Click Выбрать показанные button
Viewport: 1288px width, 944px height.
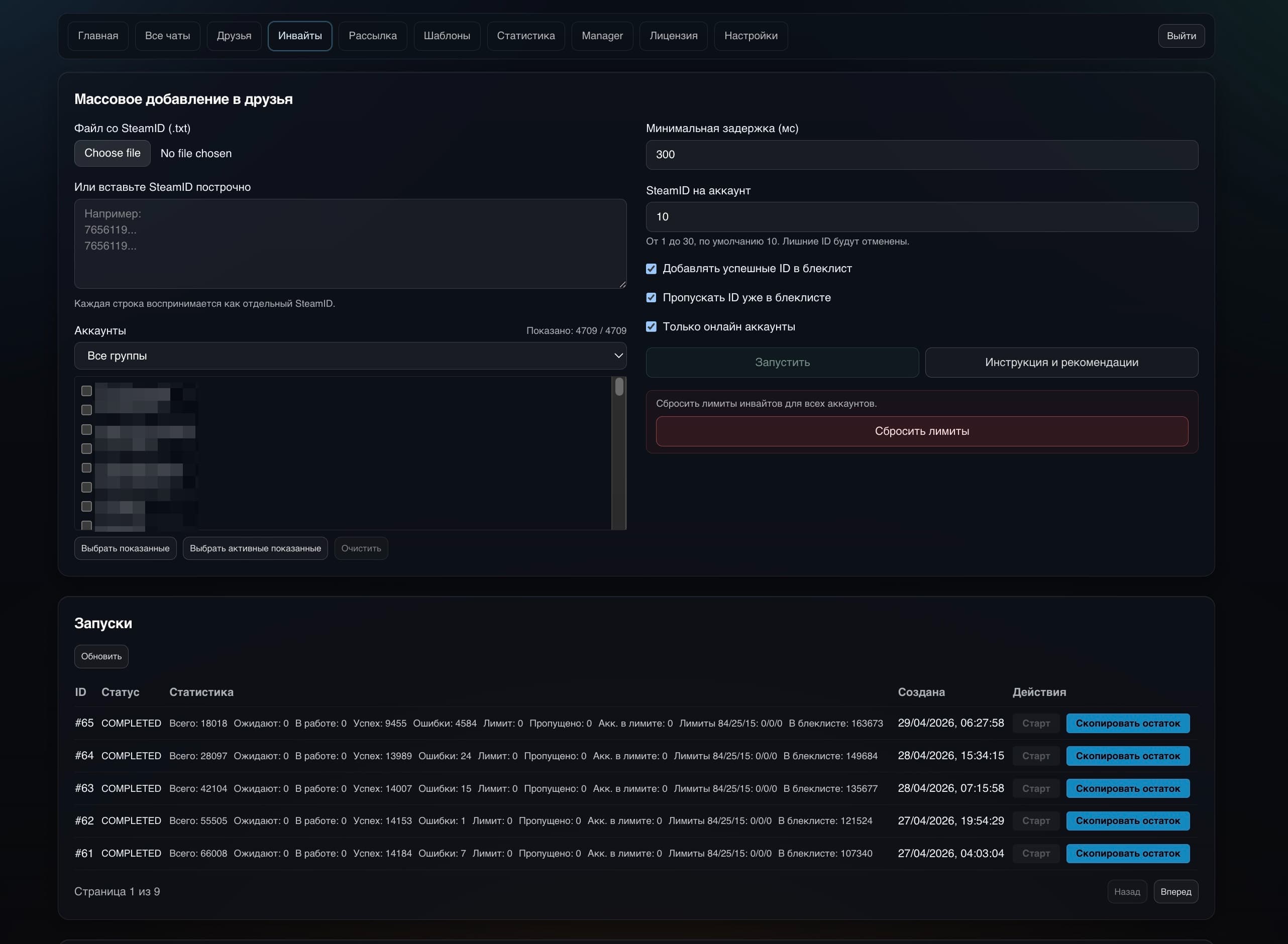(125, 548)
